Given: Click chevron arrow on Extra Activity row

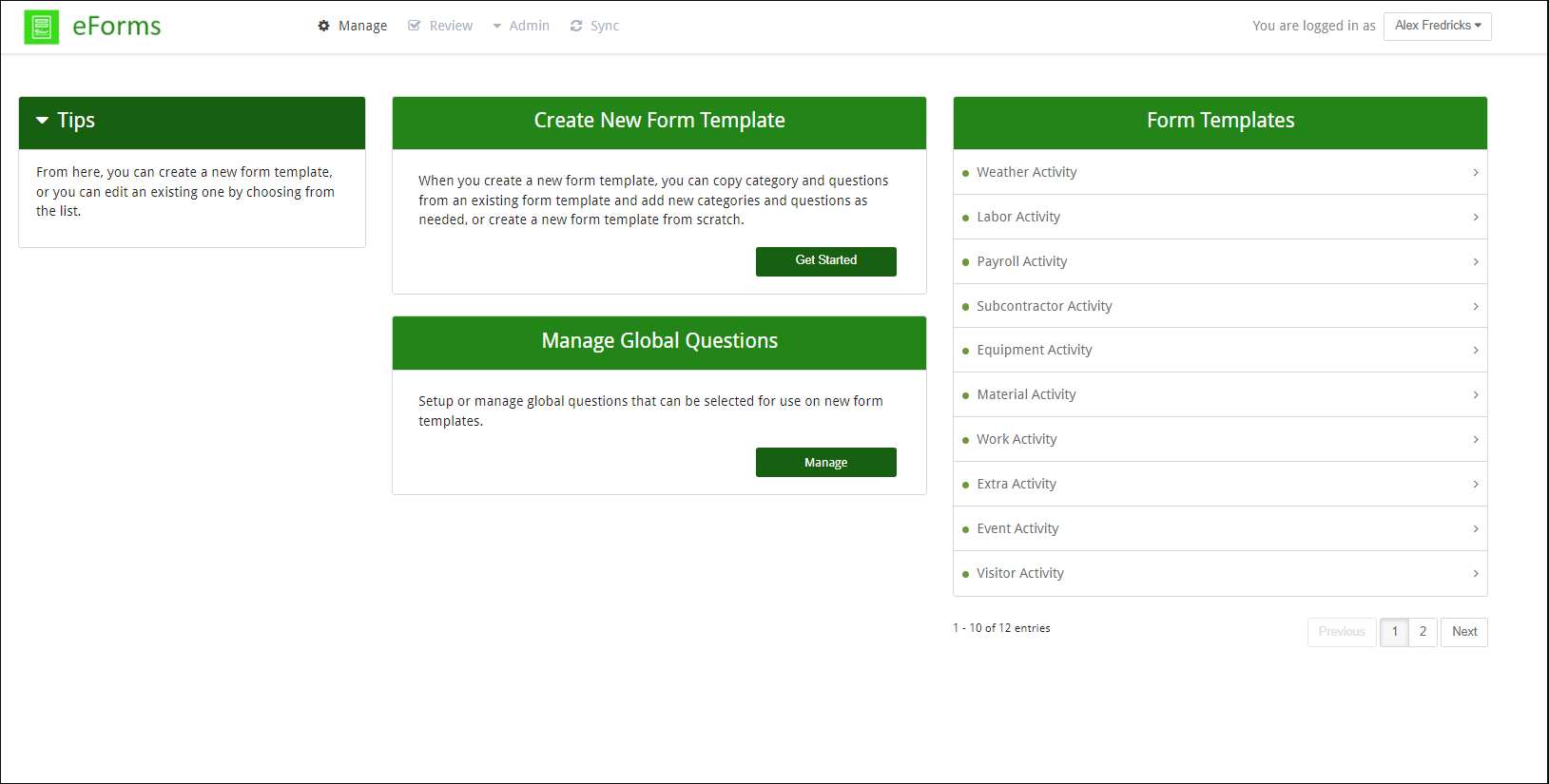Looking at the screenshot, I should [1476, 484].
